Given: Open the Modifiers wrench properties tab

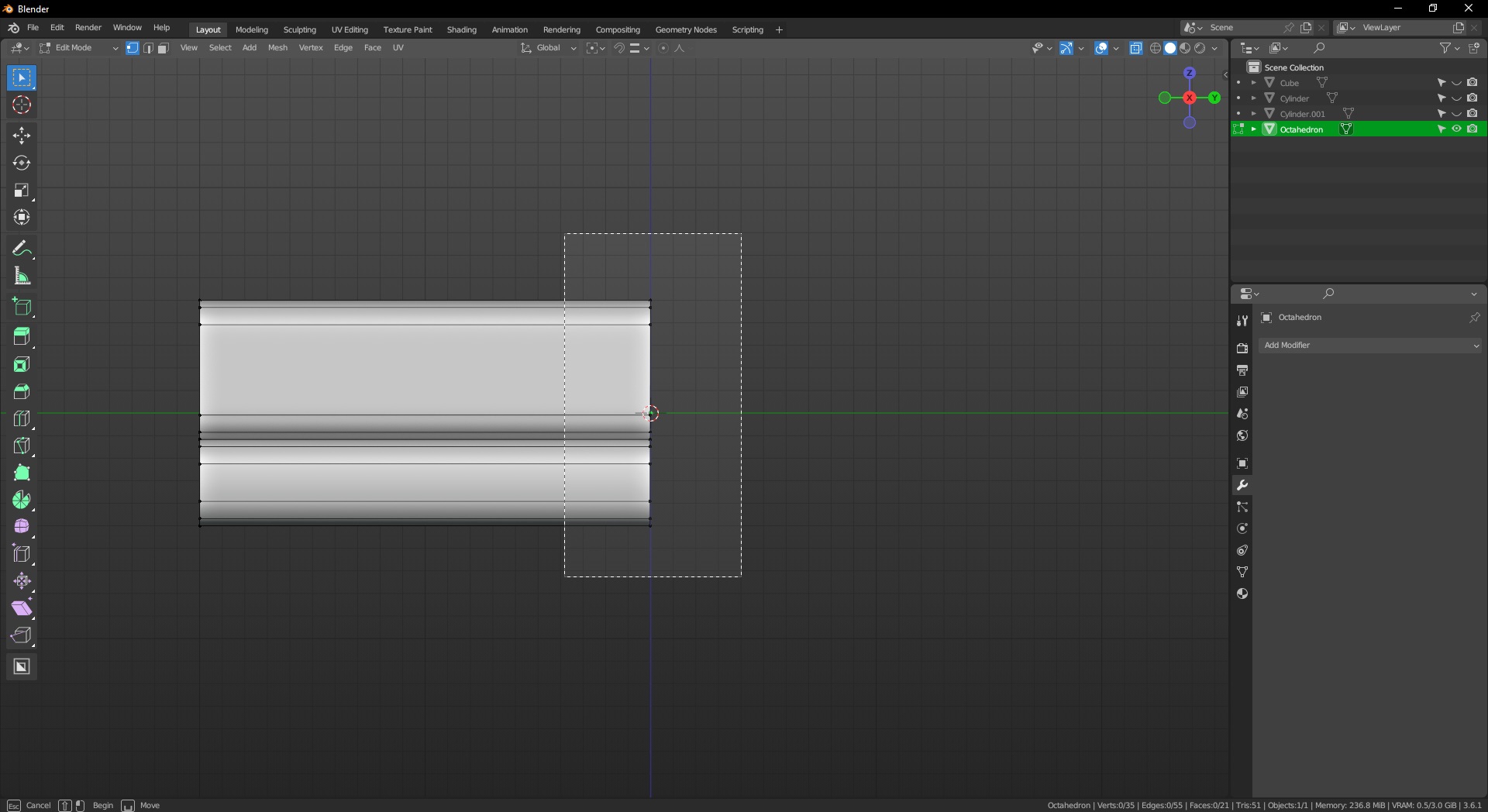Looking at the screenshot, I should tap(1242, 485).
